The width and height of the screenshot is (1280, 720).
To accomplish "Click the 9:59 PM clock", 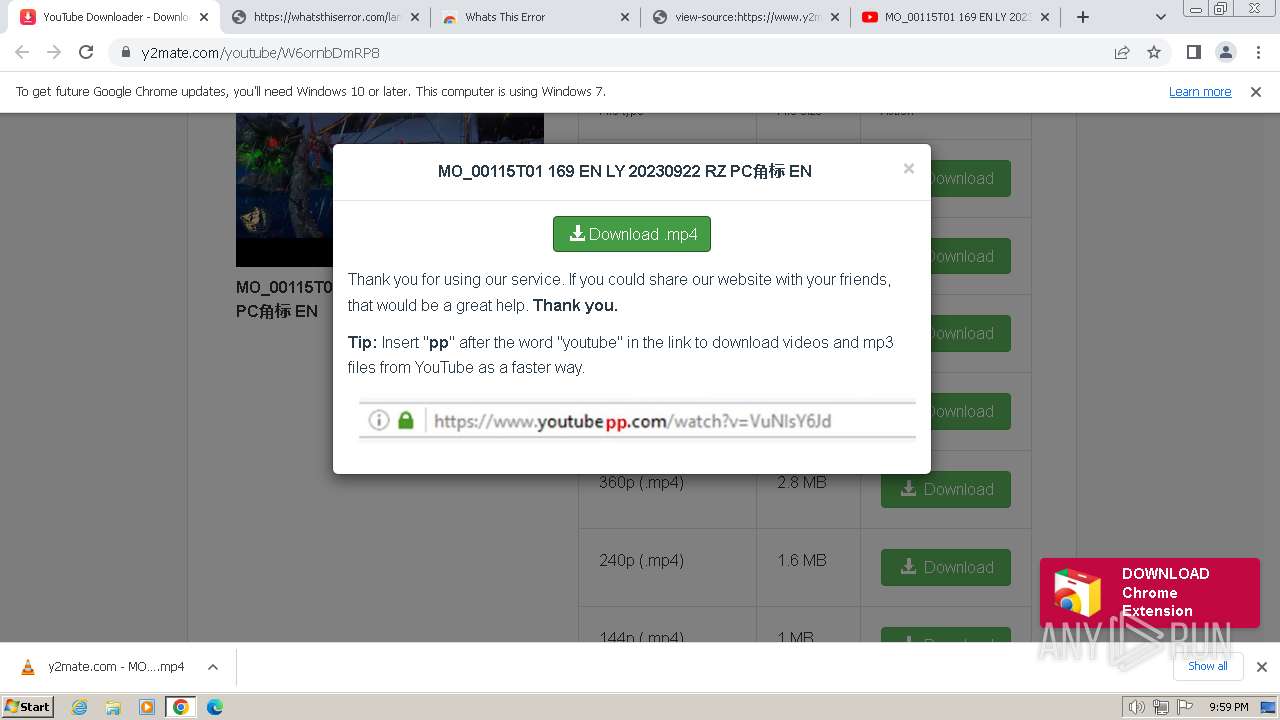I will pos(1229,707).
